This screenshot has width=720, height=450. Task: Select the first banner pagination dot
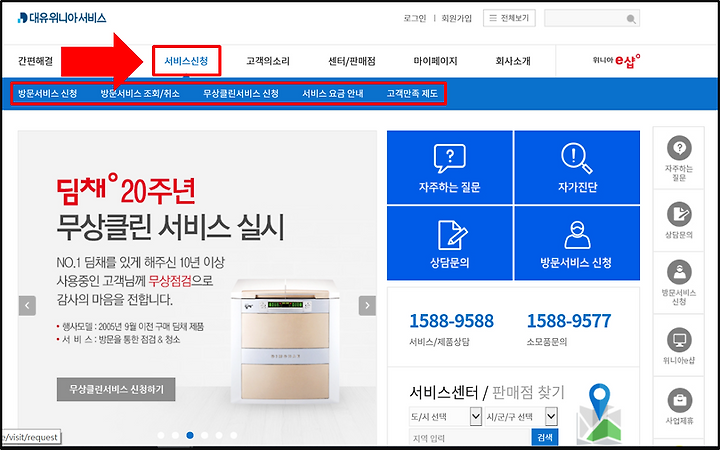[161, 435]
